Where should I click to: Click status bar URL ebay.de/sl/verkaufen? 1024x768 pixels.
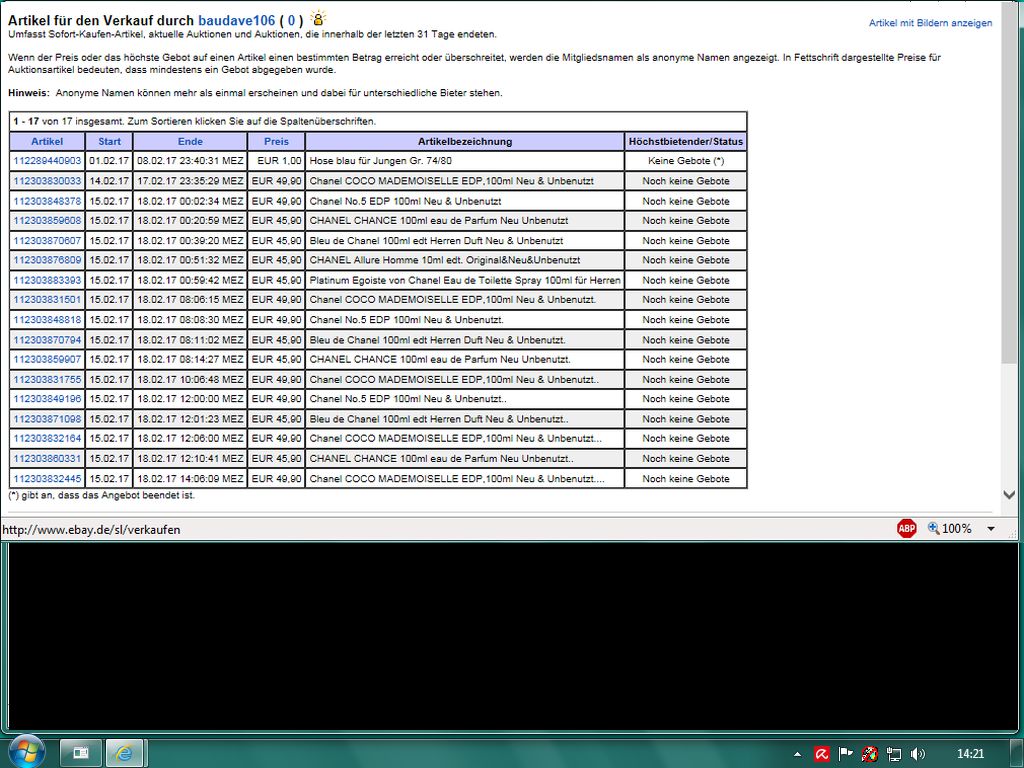click(91, 530)
